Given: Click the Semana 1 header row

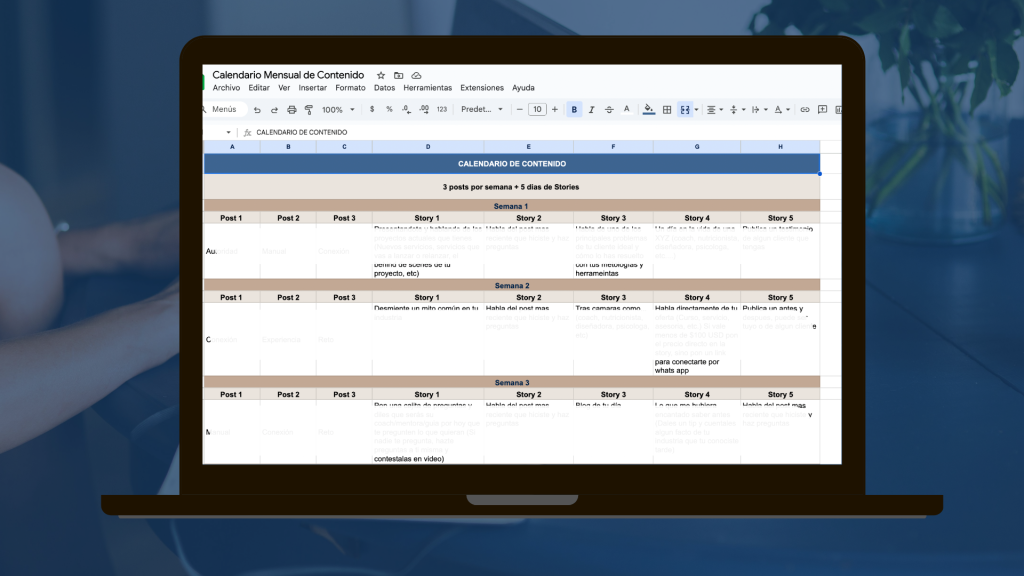Looking at the screenshot, I should [x=512, y=206].
